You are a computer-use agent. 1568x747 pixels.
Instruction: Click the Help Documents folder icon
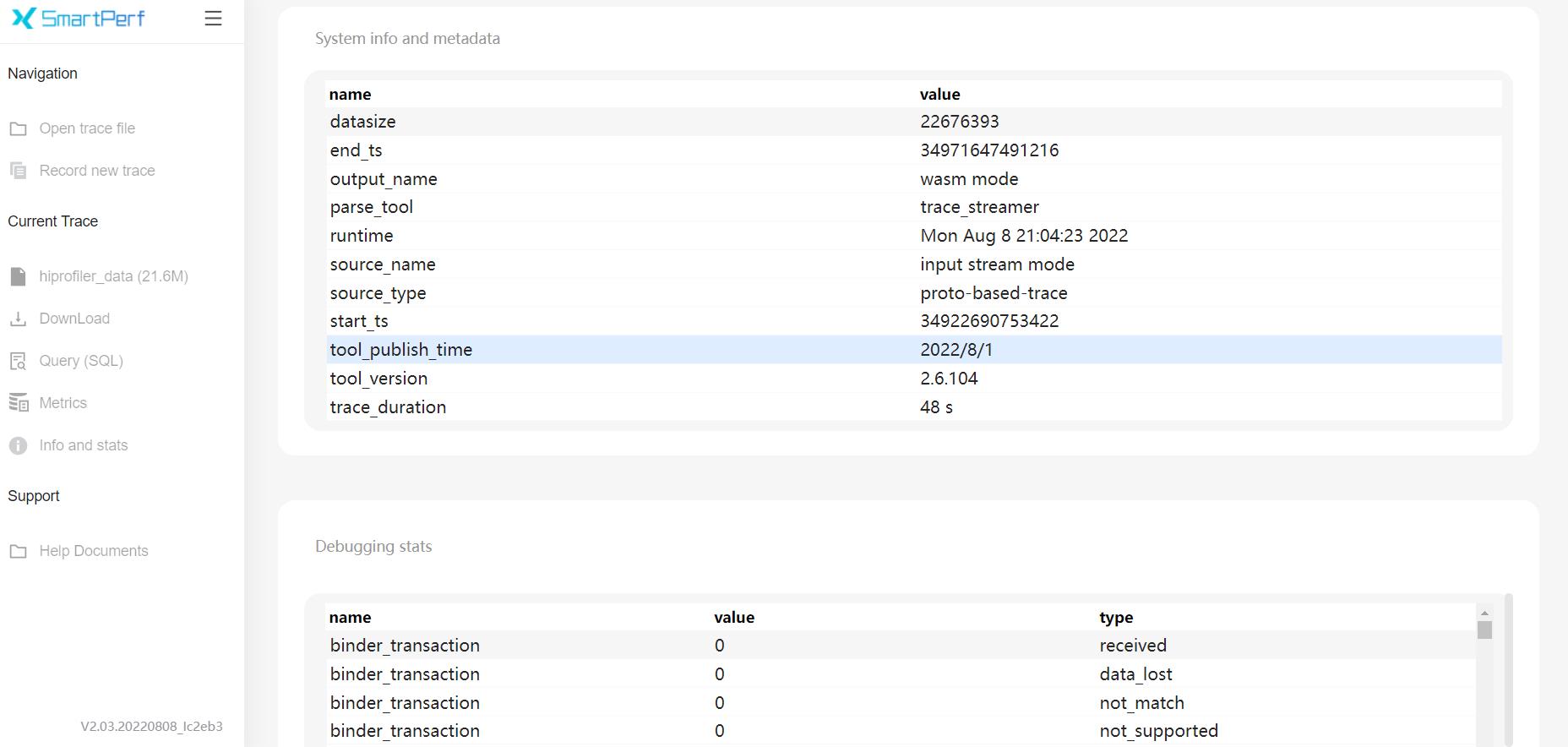18,551
